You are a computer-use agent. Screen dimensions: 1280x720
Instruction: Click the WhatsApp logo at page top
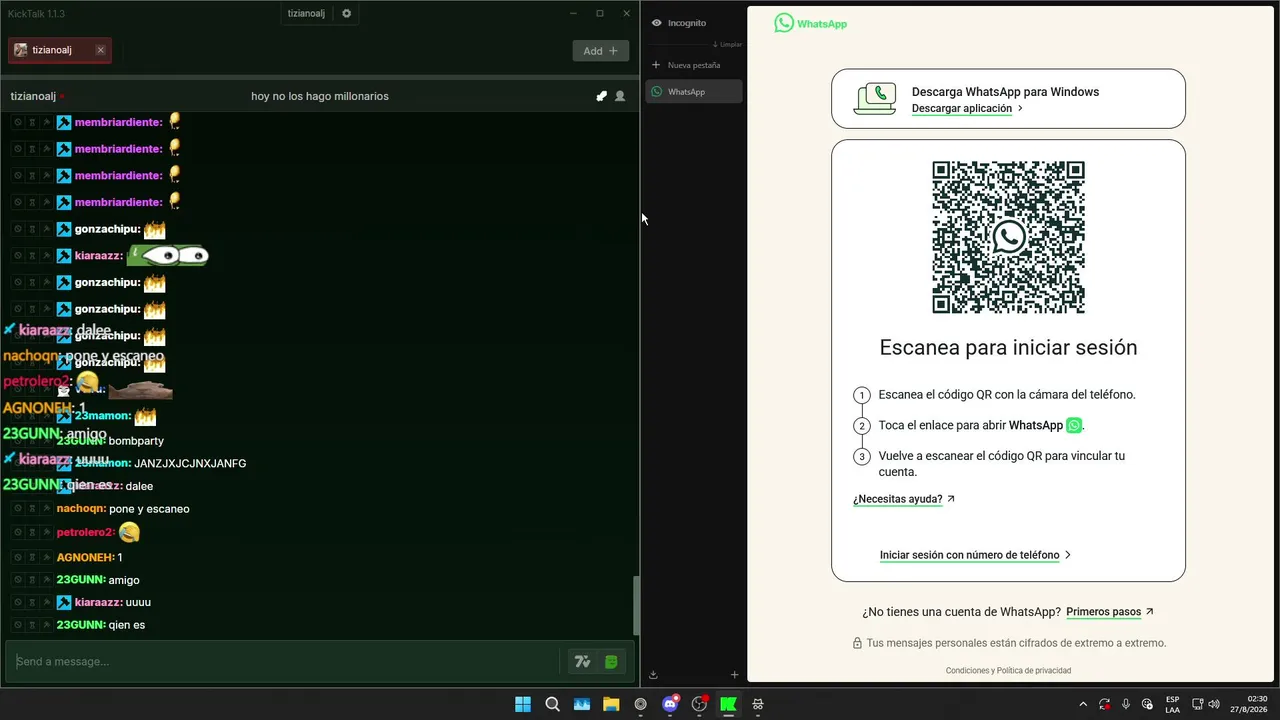[811, 23]
